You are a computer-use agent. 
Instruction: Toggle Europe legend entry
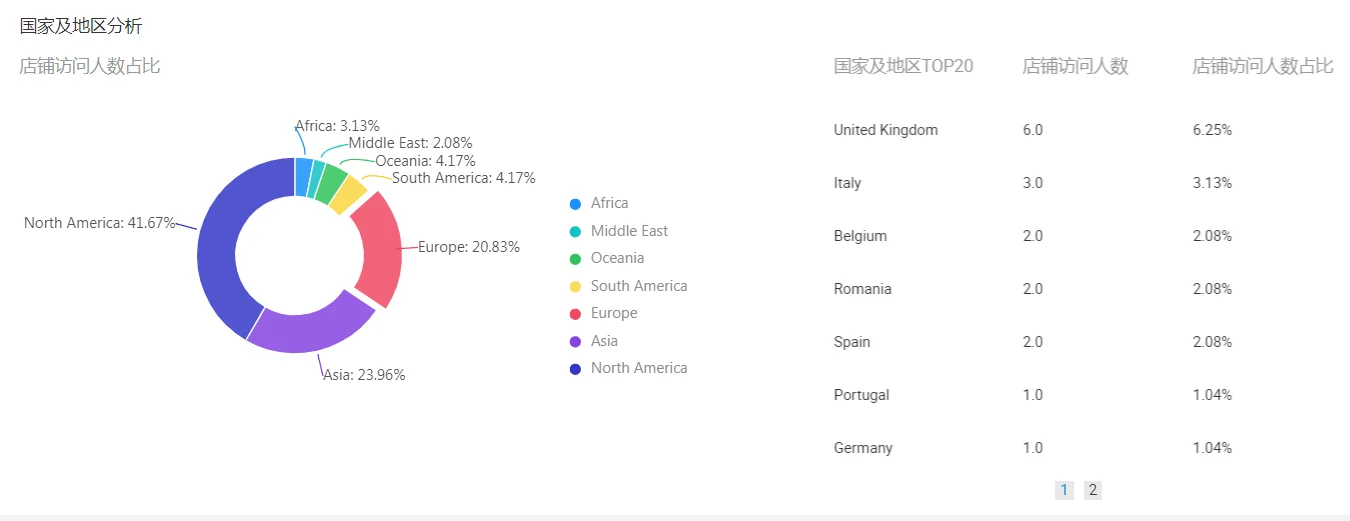(613, 313)
